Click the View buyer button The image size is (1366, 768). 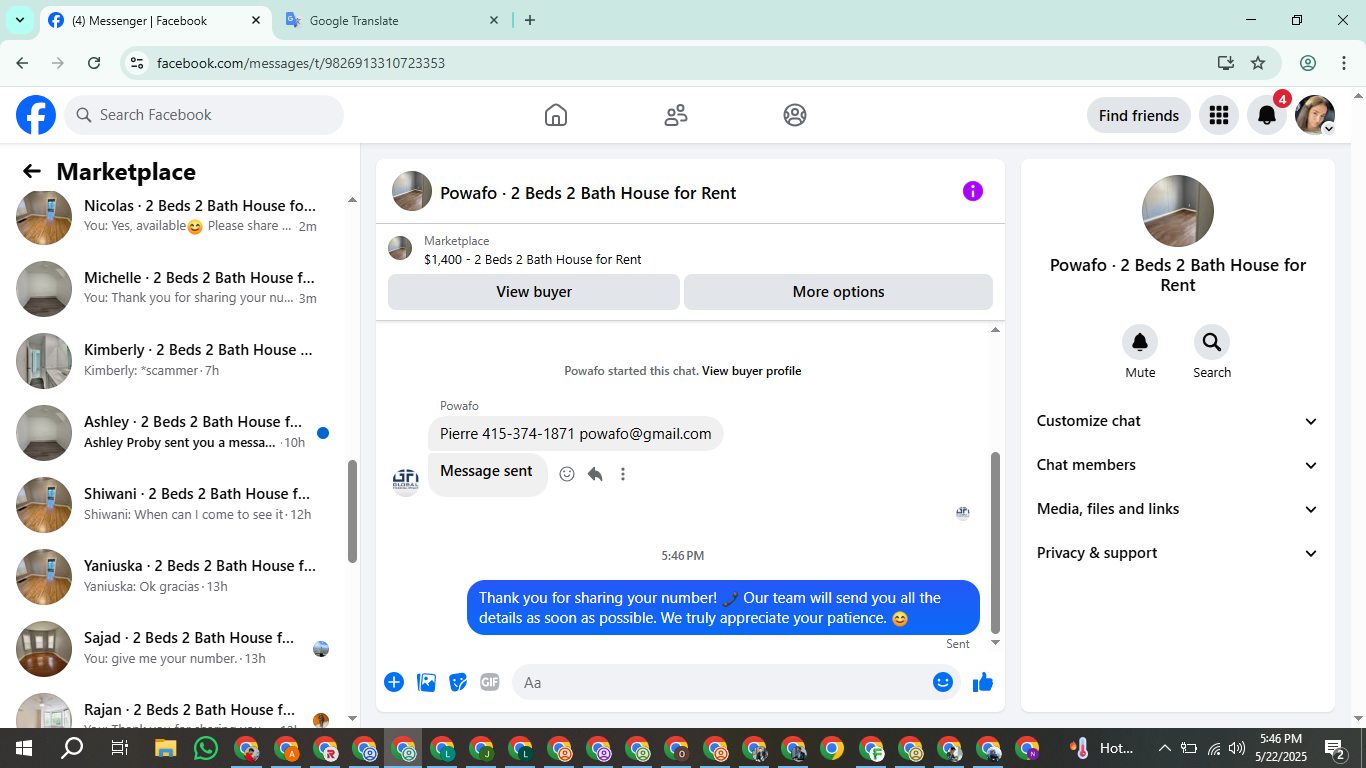(x=534, y=292)
